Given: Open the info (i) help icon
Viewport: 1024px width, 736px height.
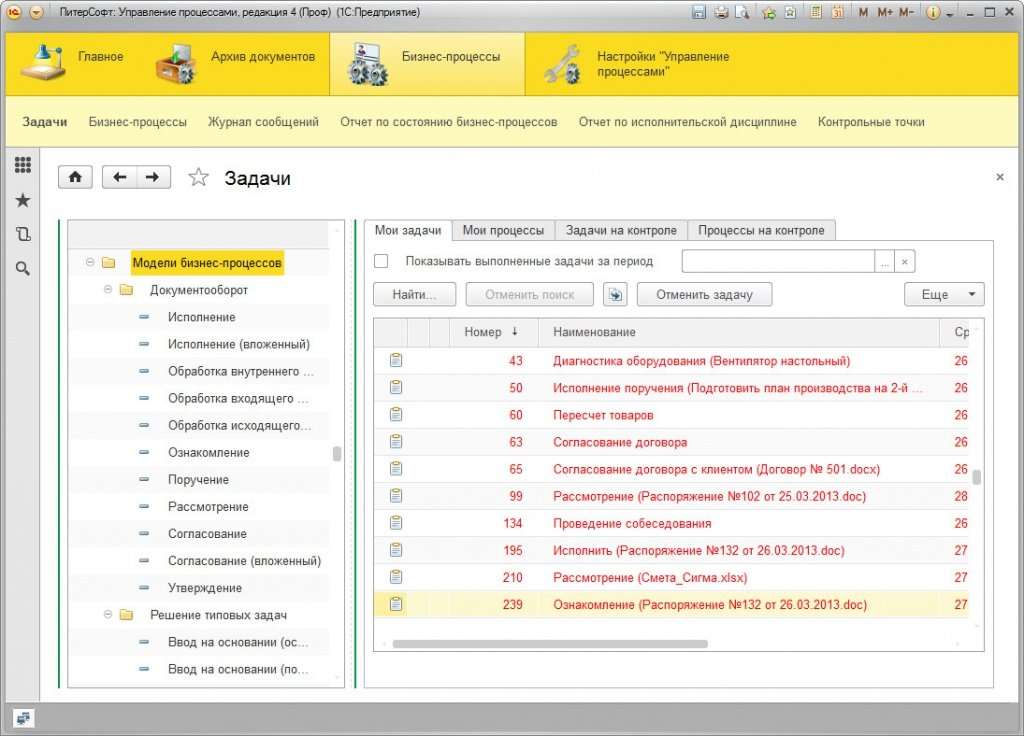Looking at the screenshot, I should [x=933, y=12].
